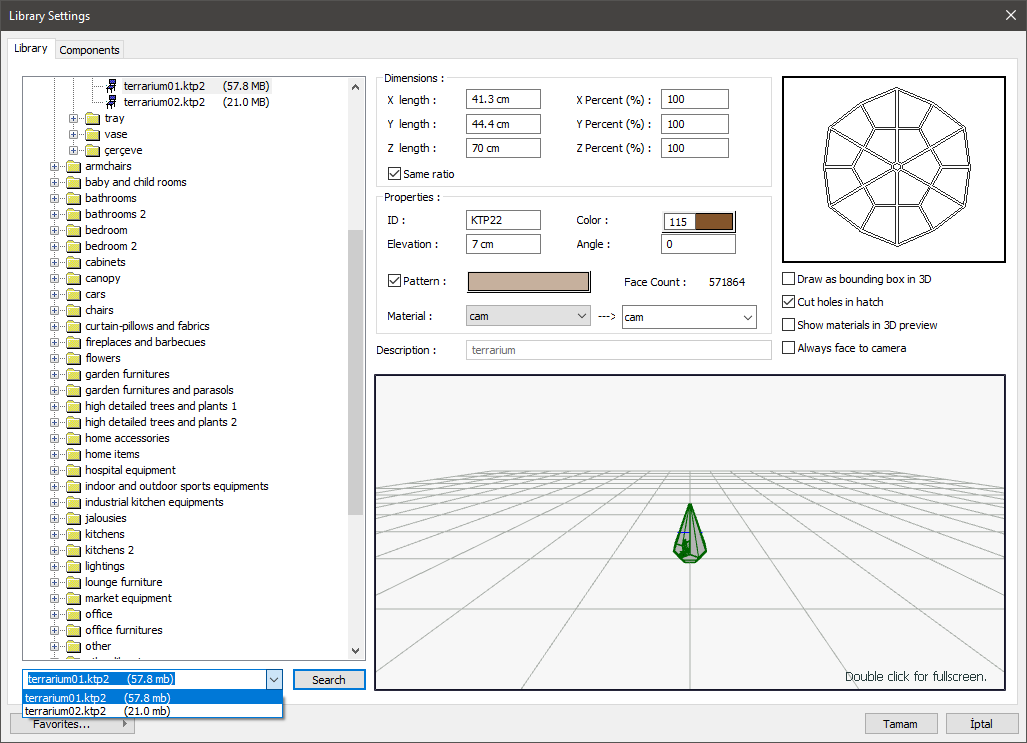Click the armchairs folder icon
Screen dimensions: 1027x743
tap(73, 166)
